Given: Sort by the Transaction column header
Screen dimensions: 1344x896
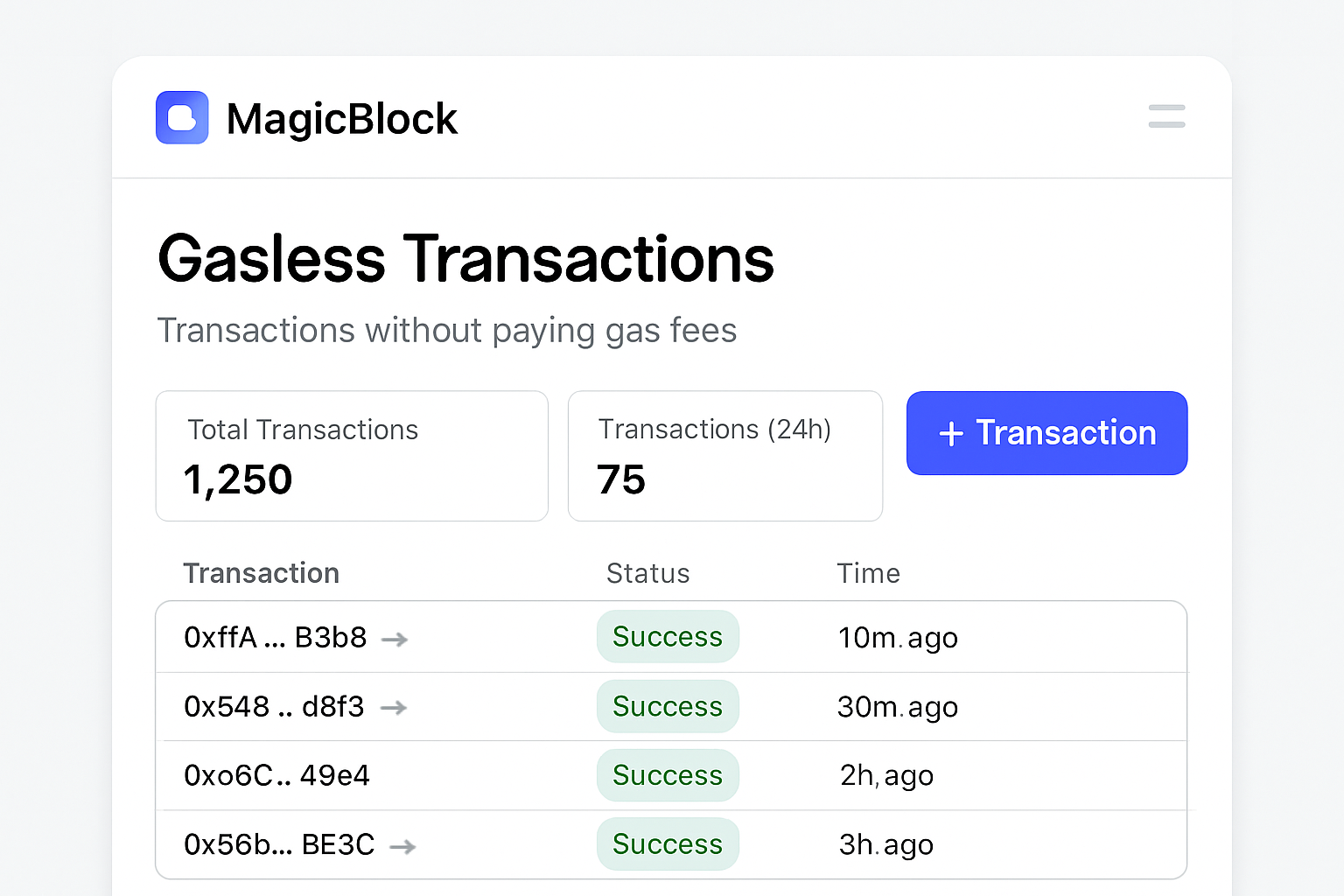Looking at the screenshot, I should click(x=261, y=573).
